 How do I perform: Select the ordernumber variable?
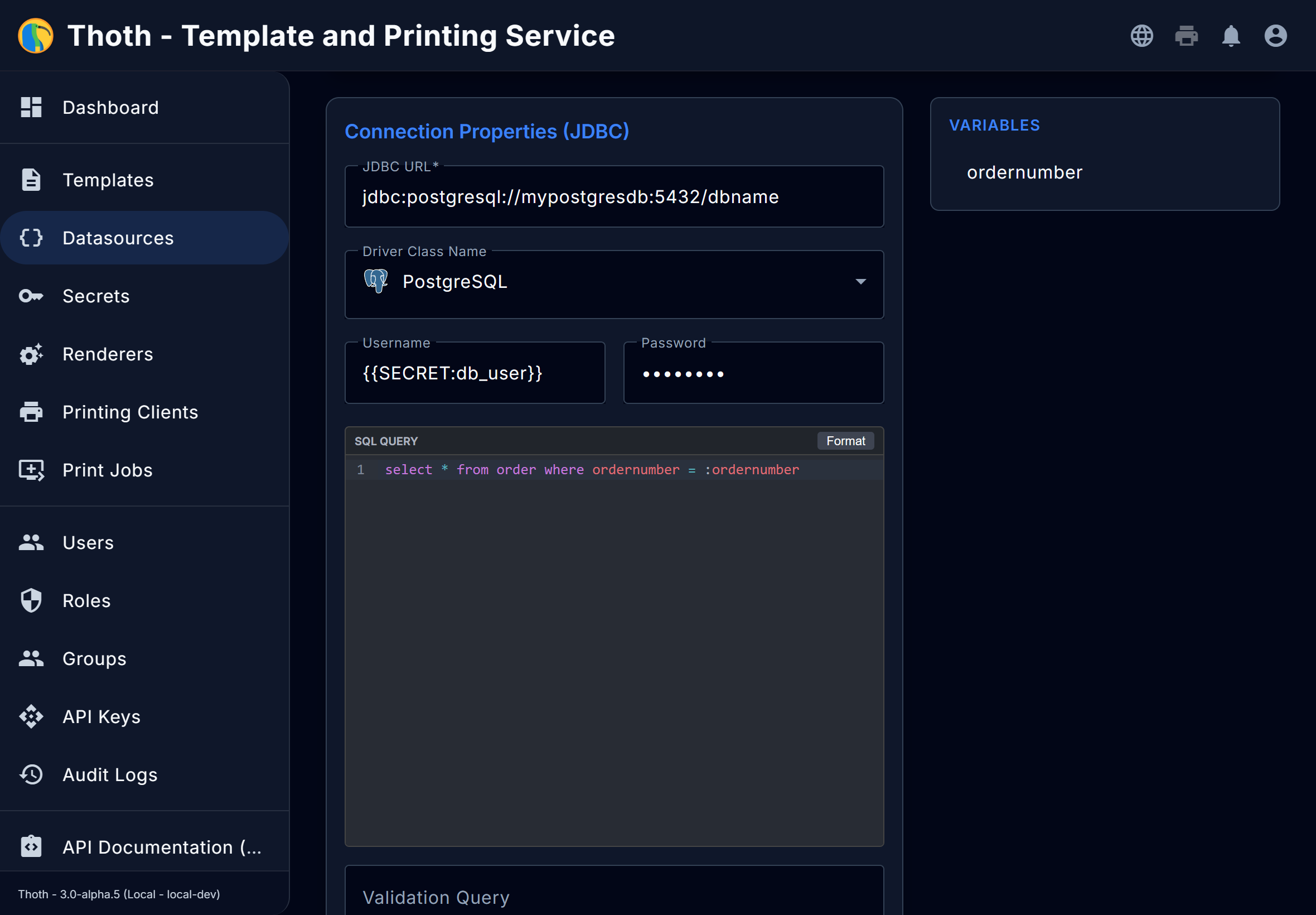[1024, 172]
